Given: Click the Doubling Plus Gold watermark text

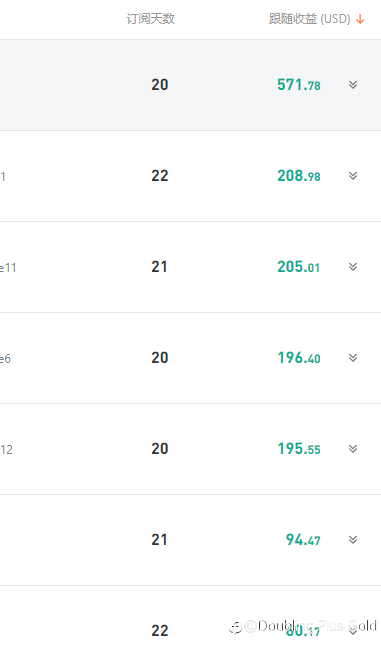Looking at the screenshot, I should pos(303,626).
